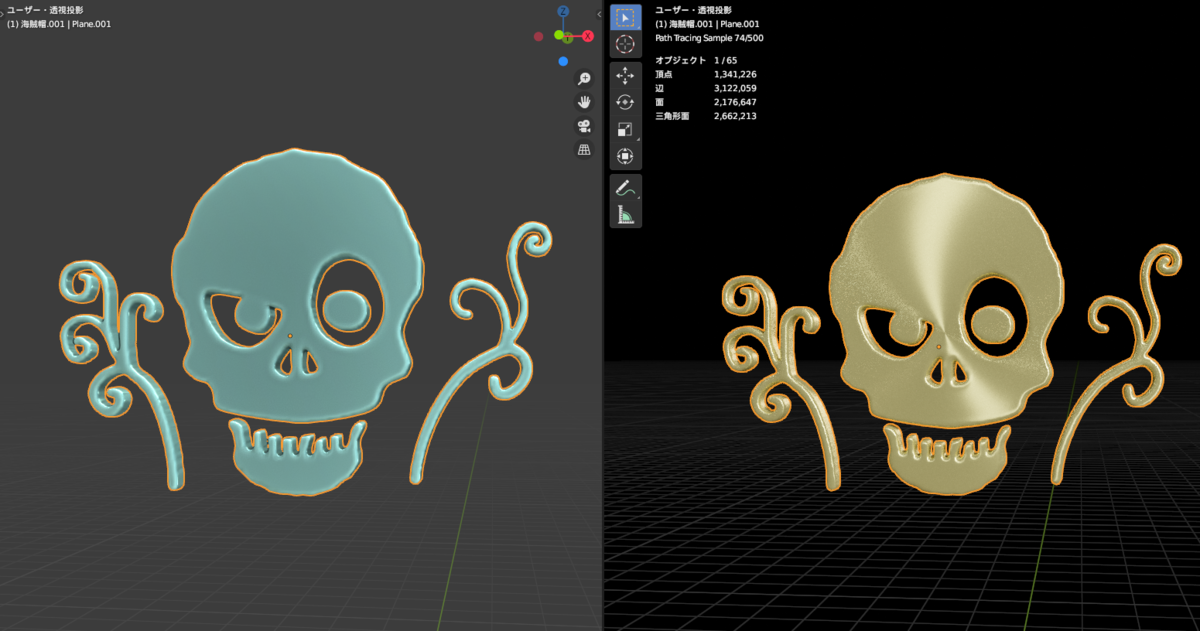The image size is (1200, 631).
Task: Select the combined Transform tool
Action: tap(625, 155)
